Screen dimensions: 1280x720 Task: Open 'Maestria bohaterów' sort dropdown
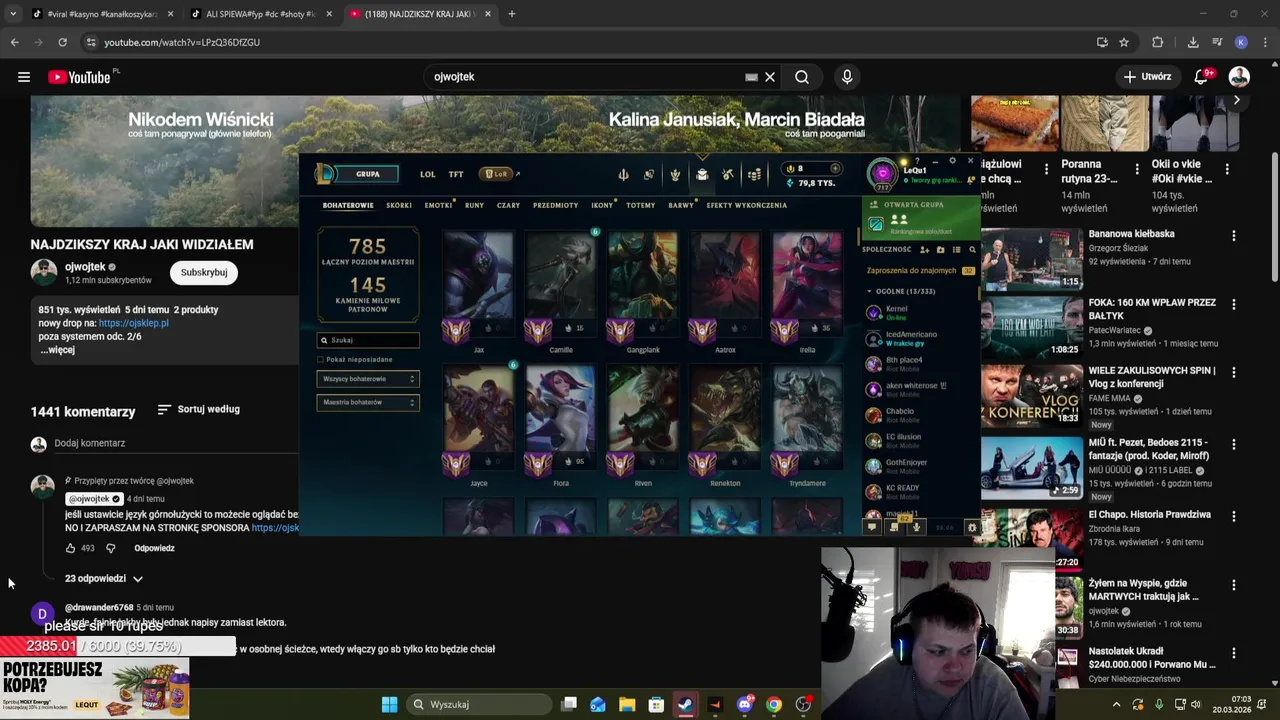pyautogui.click(x=368, y=402)
